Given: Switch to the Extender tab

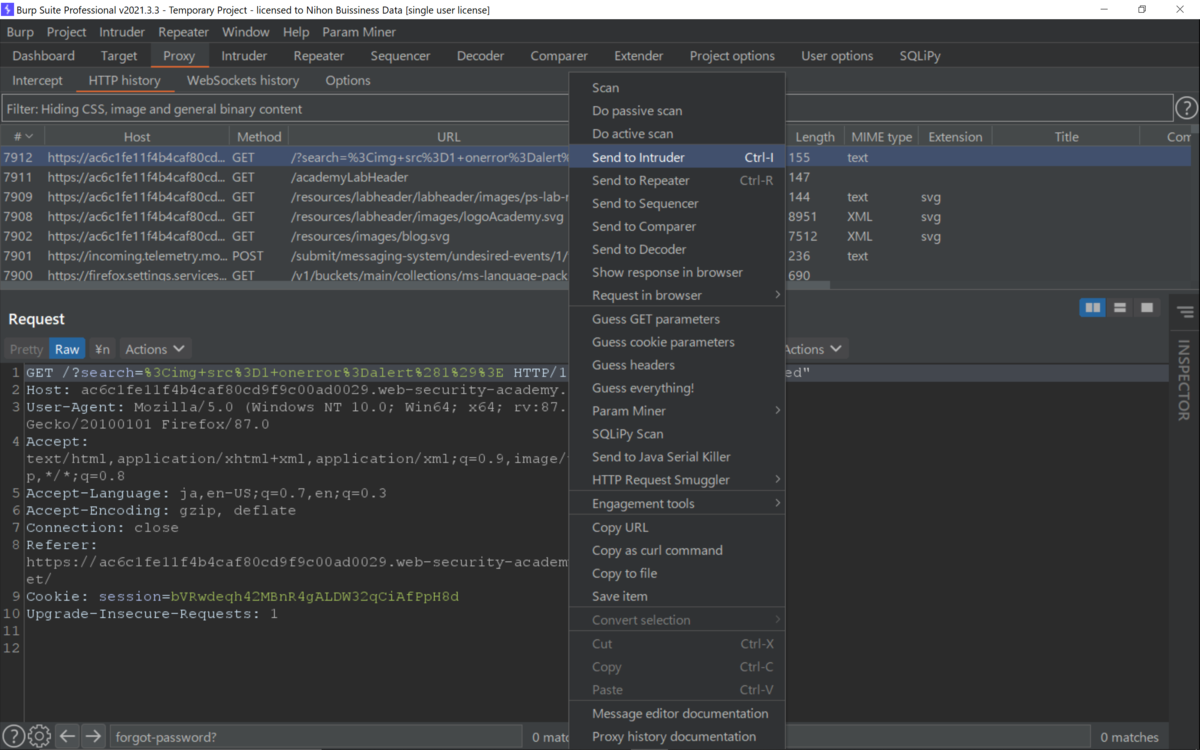Looking at the screenshot, I should tap(639, 56).
